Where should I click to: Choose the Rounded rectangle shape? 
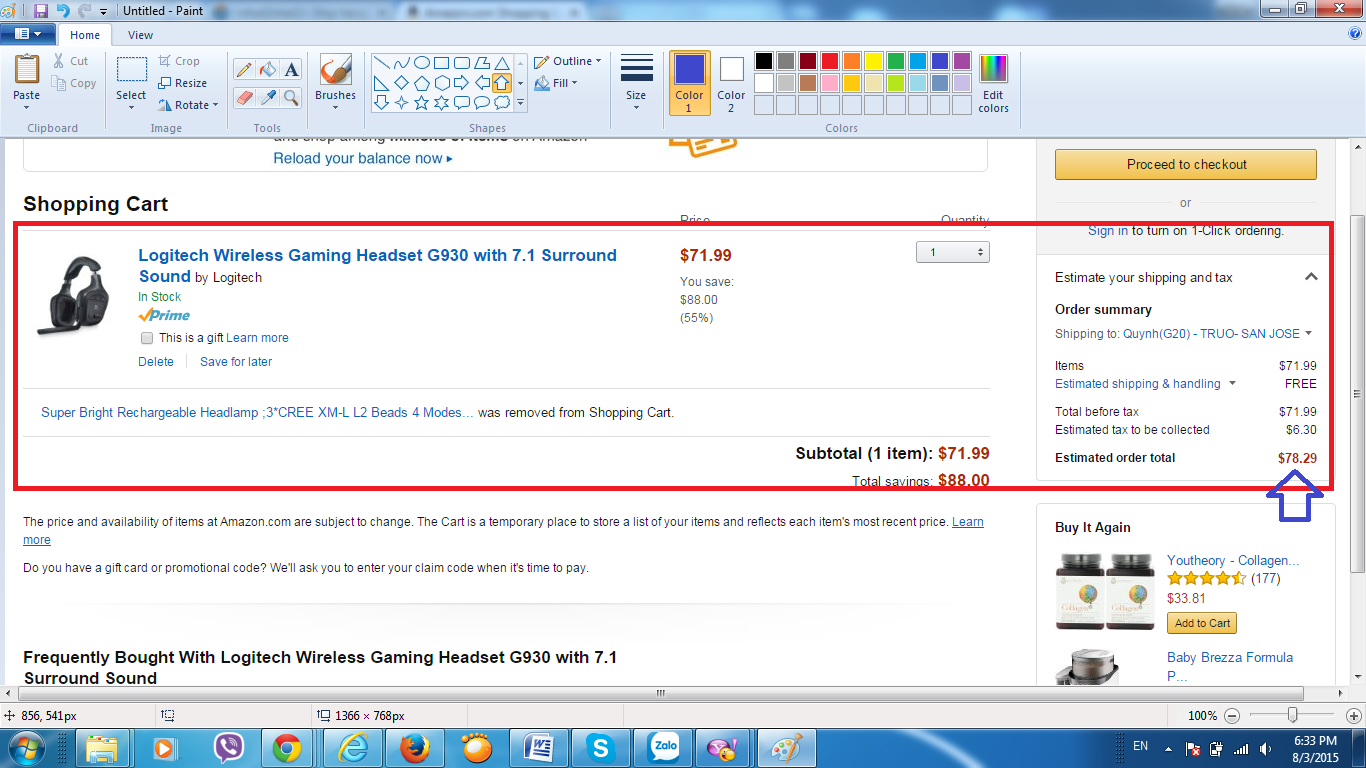pyautogui.click(x=462, y=62)
